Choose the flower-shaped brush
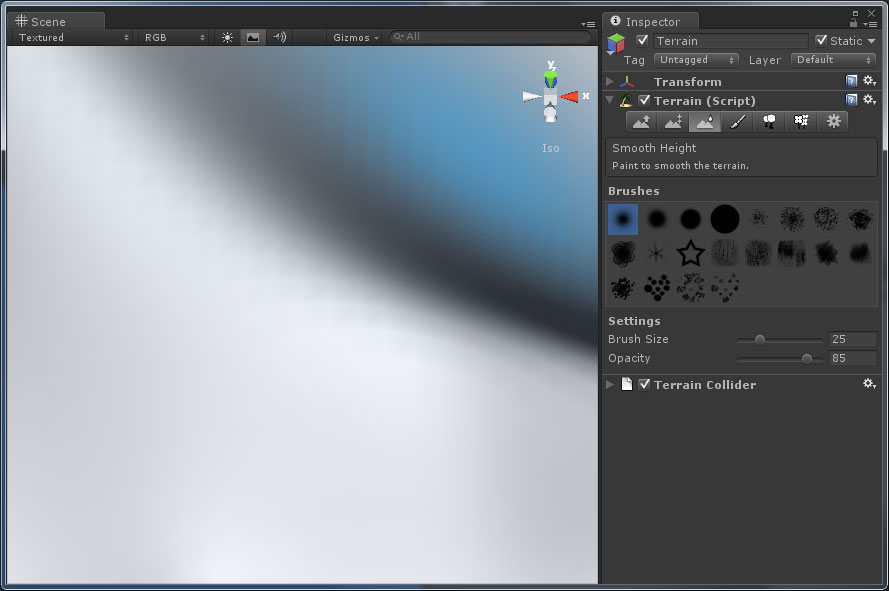Viewport: 889px width, 591px height. (623, 253)
